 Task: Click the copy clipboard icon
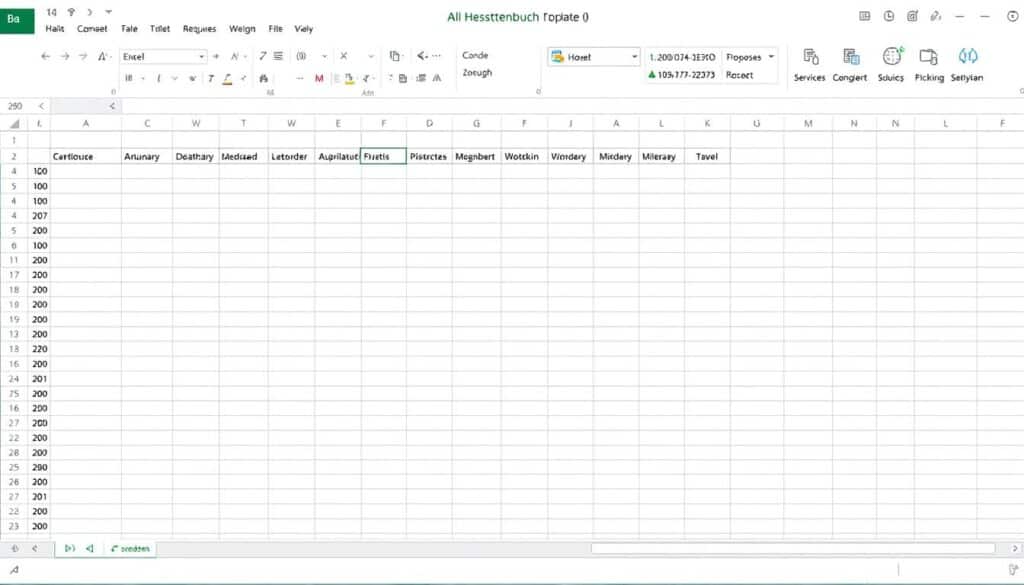[x=394, y=56]
